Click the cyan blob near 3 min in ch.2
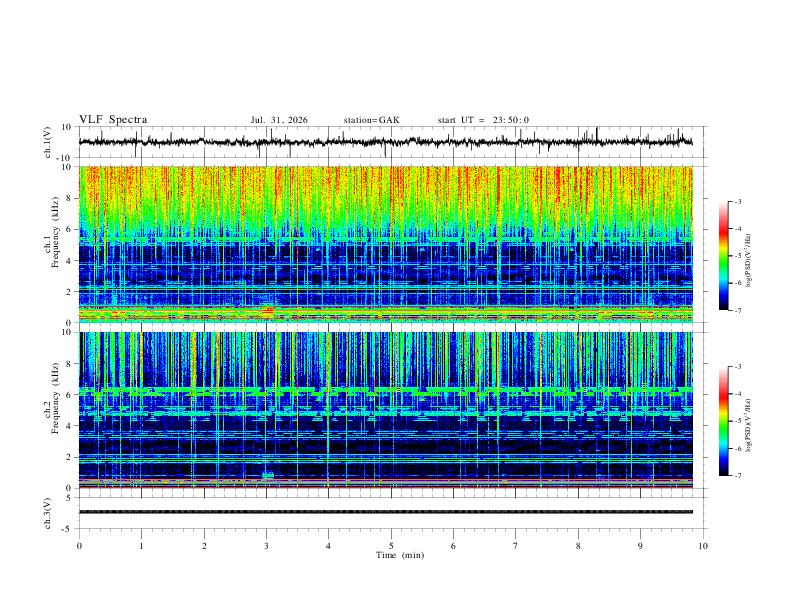The width and height of the screenshot is (792, 612). pos(268,475)
